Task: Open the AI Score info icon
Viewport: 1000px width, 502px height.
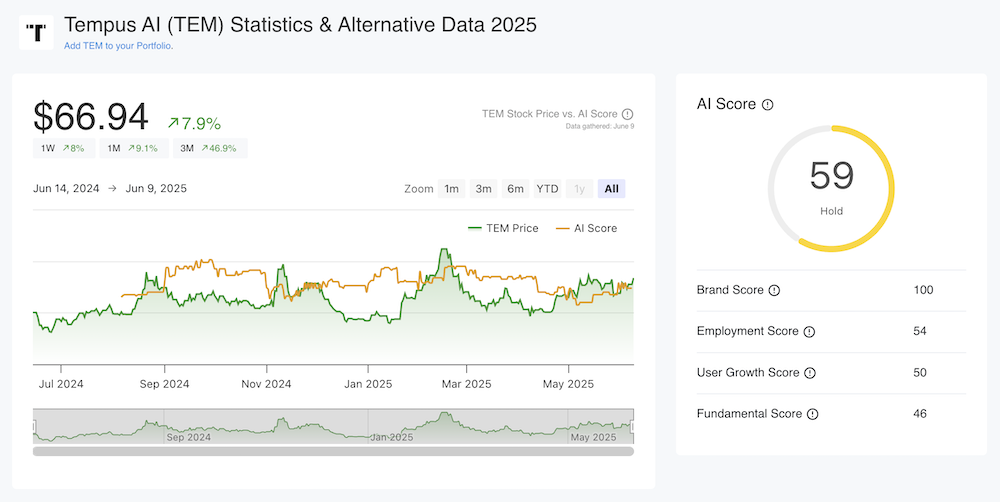Action: (x=768, y=105)
